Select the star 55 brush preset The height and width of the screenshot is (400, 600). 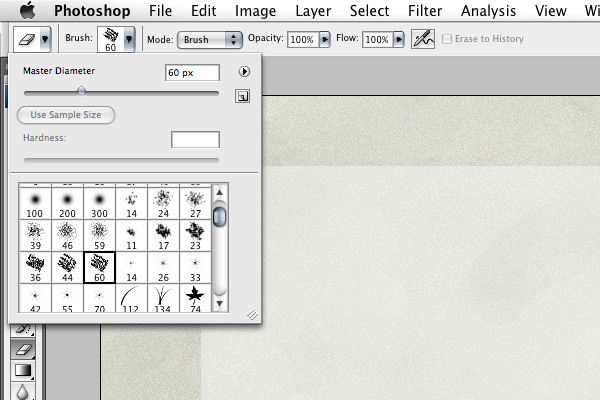67,298
